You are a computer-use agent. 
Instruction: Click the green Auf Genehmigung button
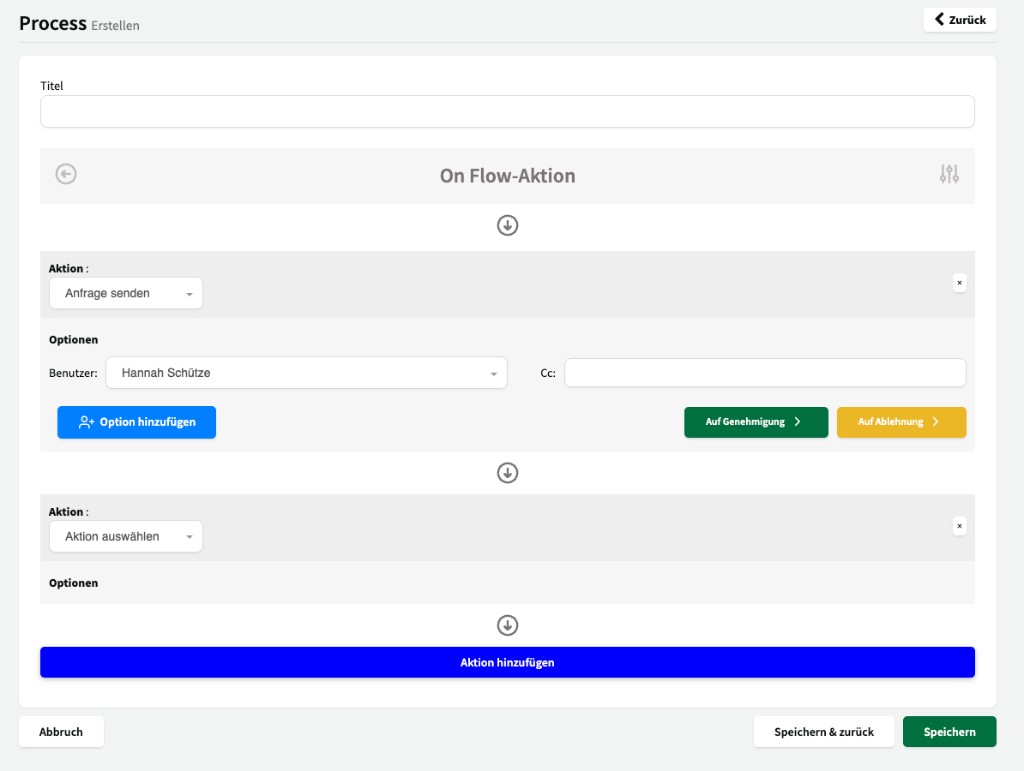click(x=756, y=422)
